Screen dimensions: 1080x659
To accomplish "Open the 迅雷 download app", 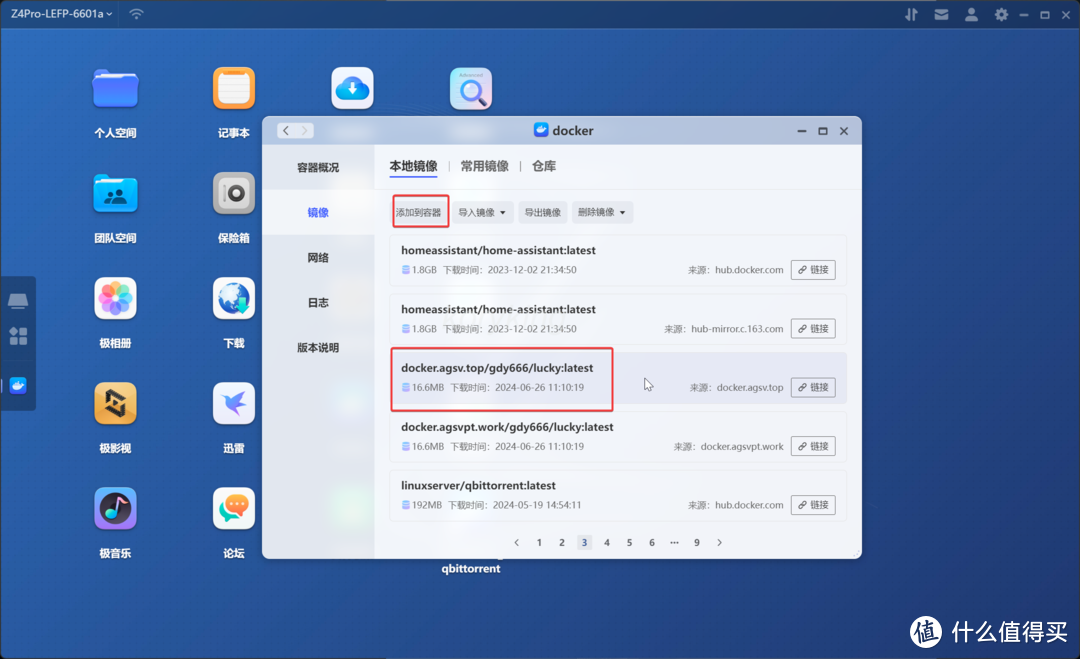I will pos(233,403).
